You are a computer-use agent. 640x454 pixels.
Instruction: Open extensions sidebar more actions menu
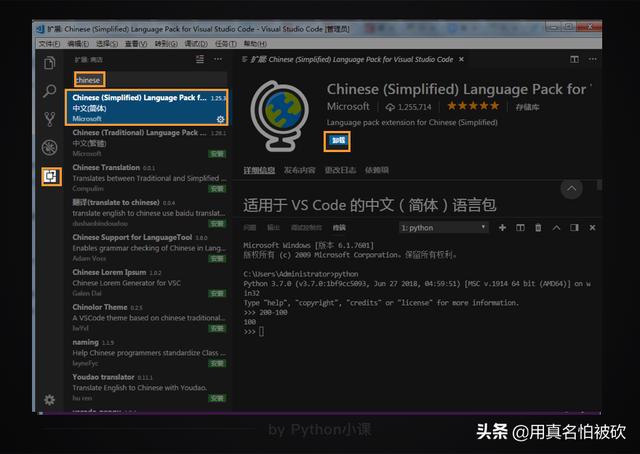[218, 60]
